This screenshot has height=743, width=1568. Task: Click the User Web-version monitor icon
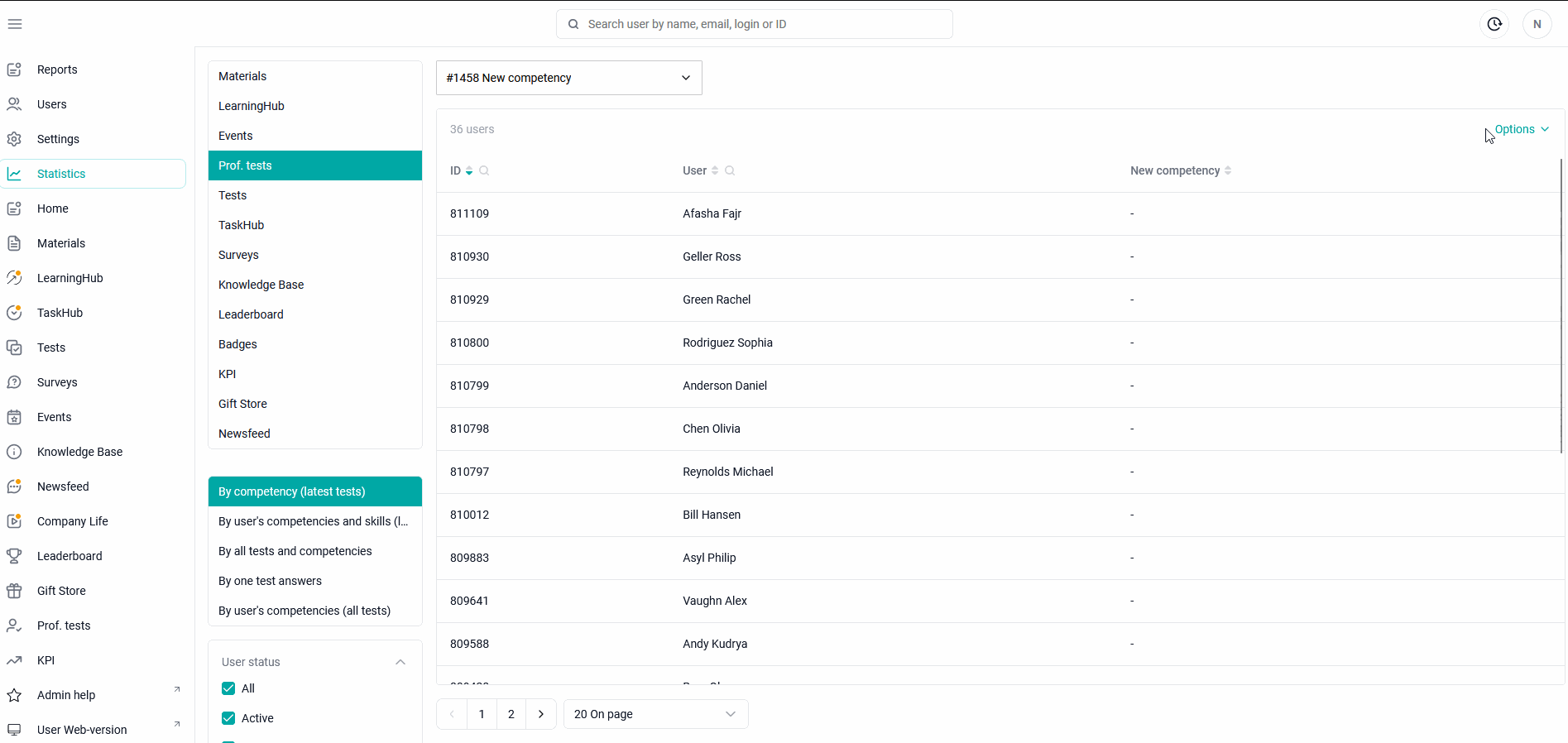pyautogui.click(x=14, y=730)
